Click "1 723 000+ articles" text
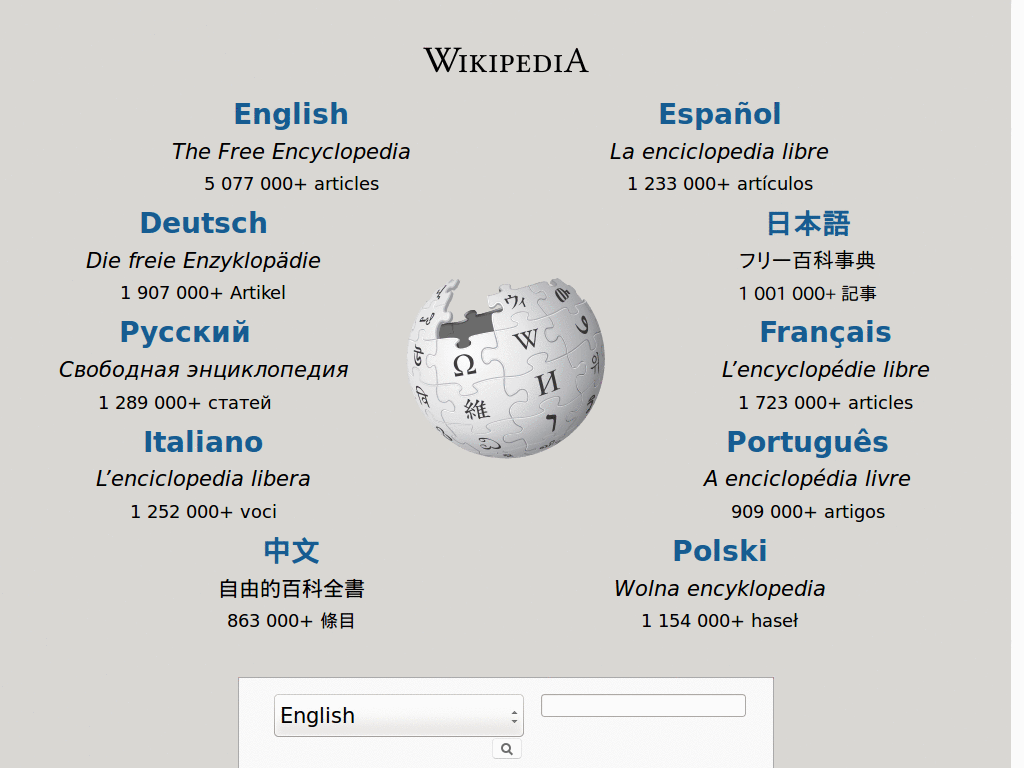1024x768 pixels. tap(825, 402)
